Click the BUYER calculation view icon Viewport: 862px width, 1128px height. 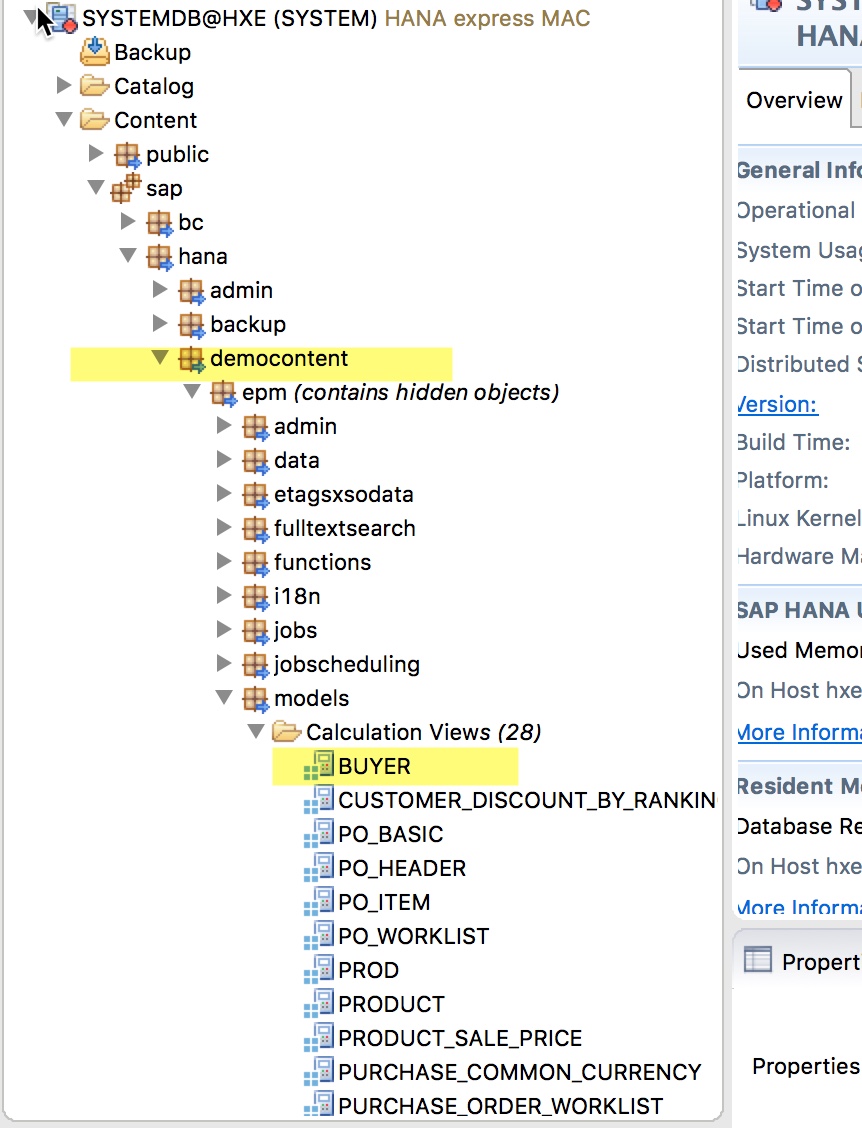coord(319,765)
